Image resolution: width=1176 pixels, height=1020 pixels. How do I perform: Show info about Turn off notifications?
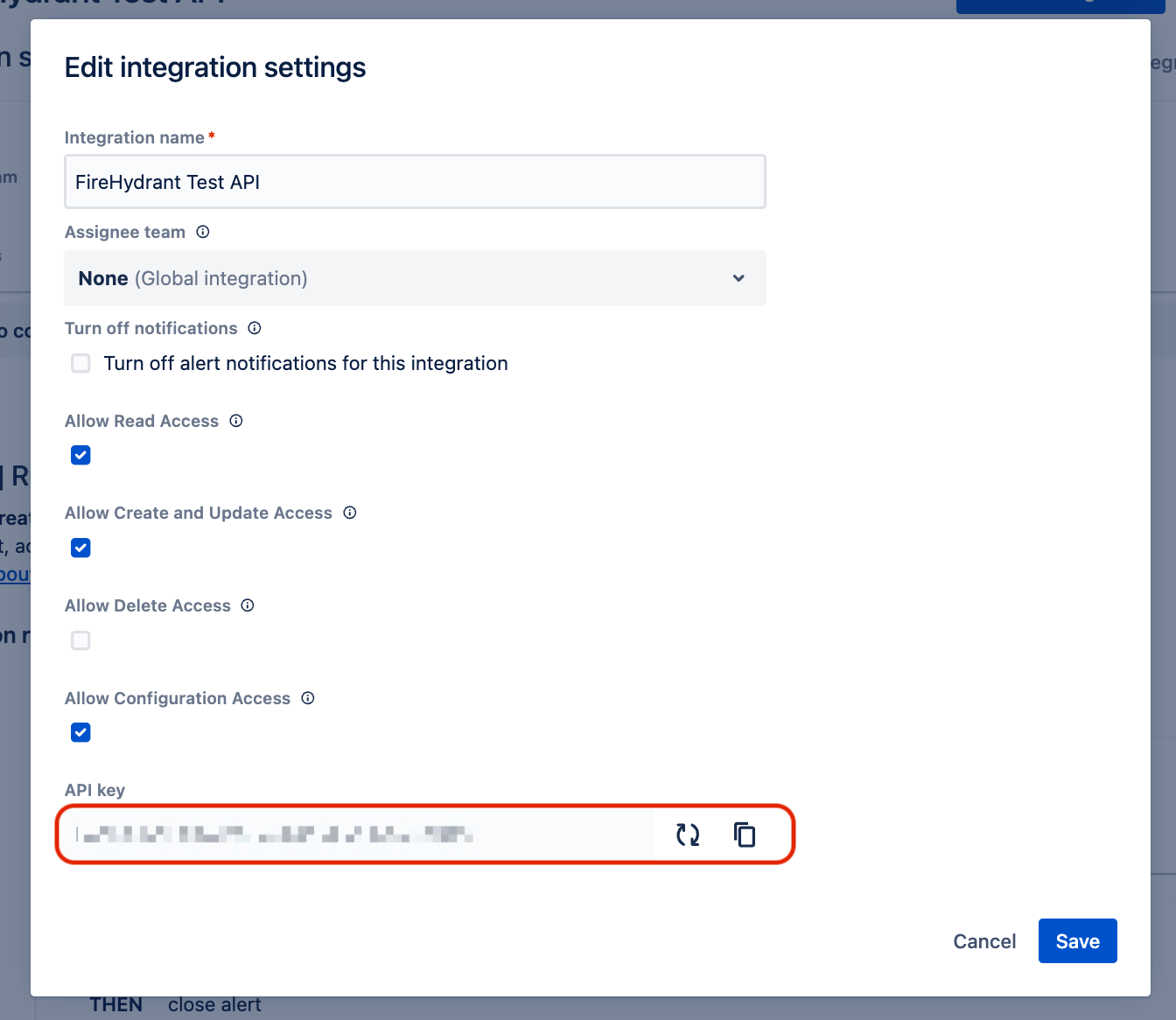(255, 328)
